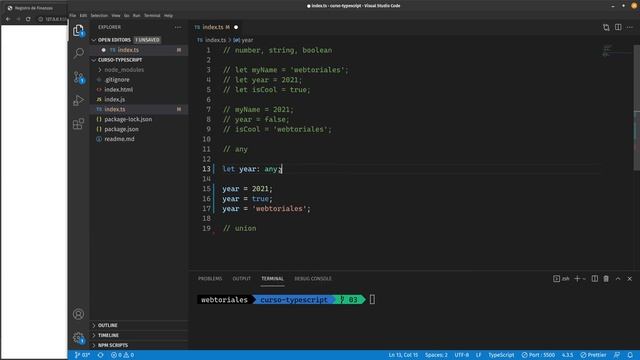Open index.js in the explorer
Viewport: 640px width, 360px height.
[115, 100]
